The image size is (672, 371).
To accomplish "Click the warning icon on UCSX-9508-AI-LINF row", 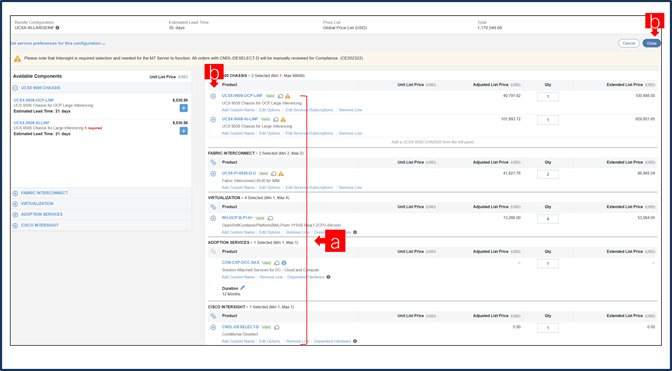I will [x=283, y=119].
